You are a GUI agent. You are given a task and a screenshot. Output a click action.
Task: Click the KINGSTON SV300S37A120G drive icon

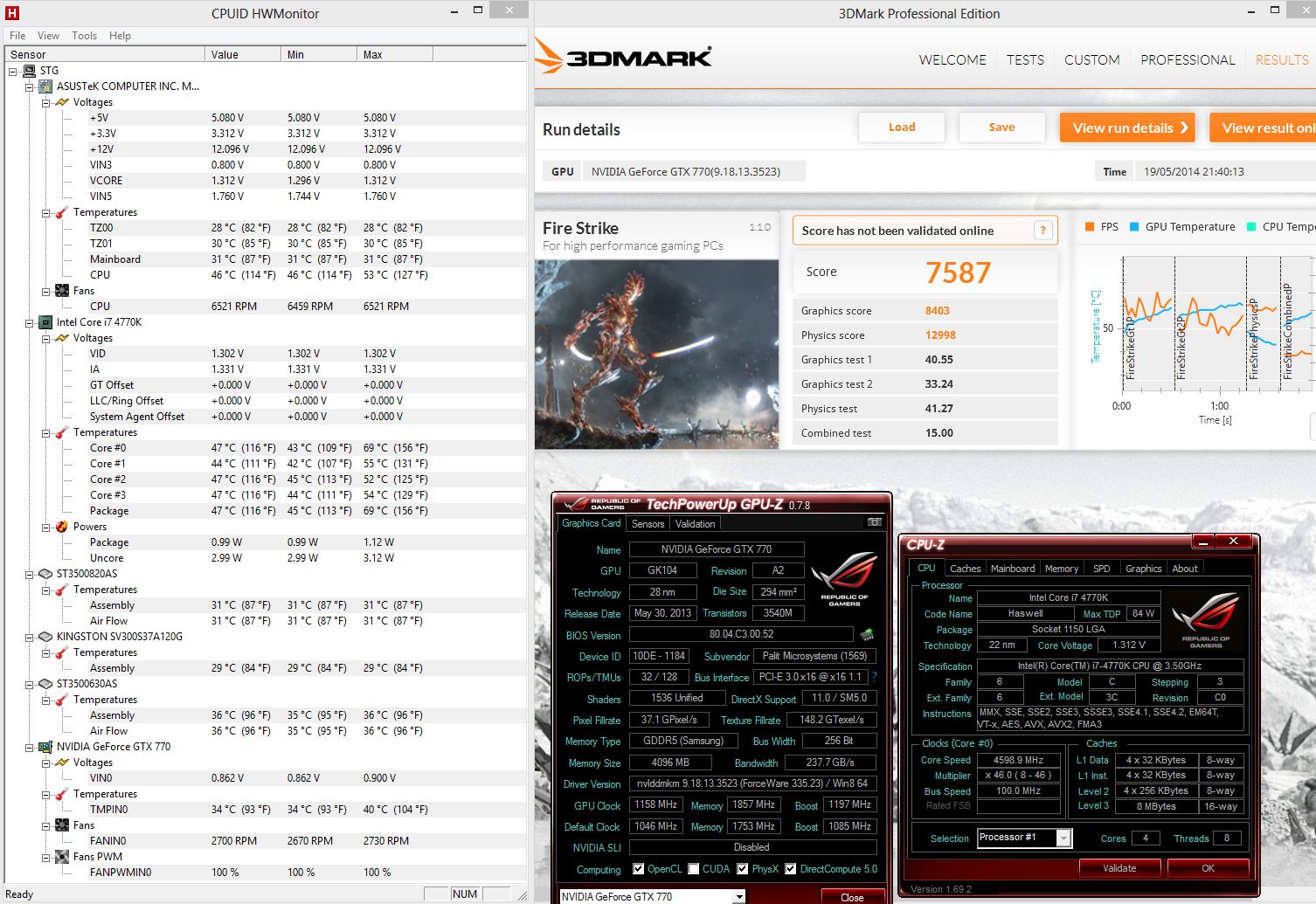pyautogui.click(x=45, y=637)
